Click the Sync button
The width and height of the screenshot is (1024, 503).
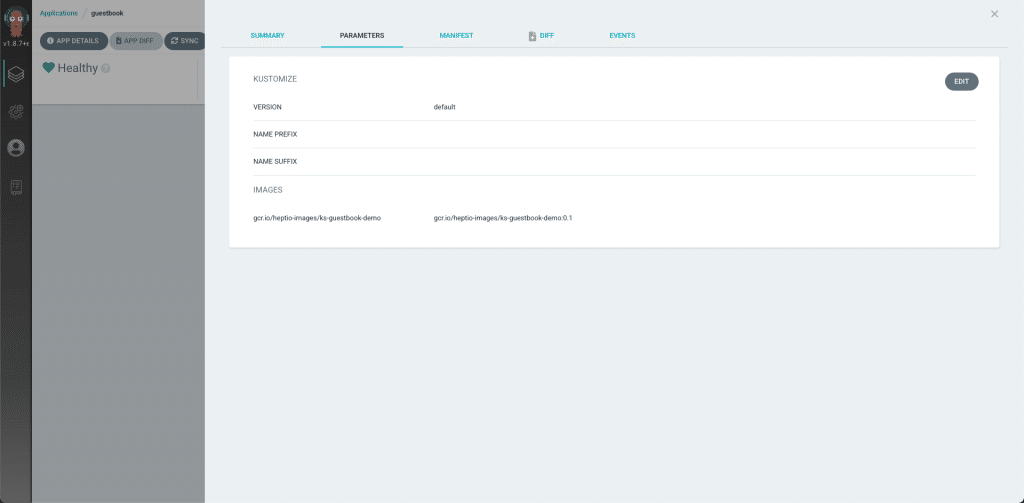click(185, 41)
